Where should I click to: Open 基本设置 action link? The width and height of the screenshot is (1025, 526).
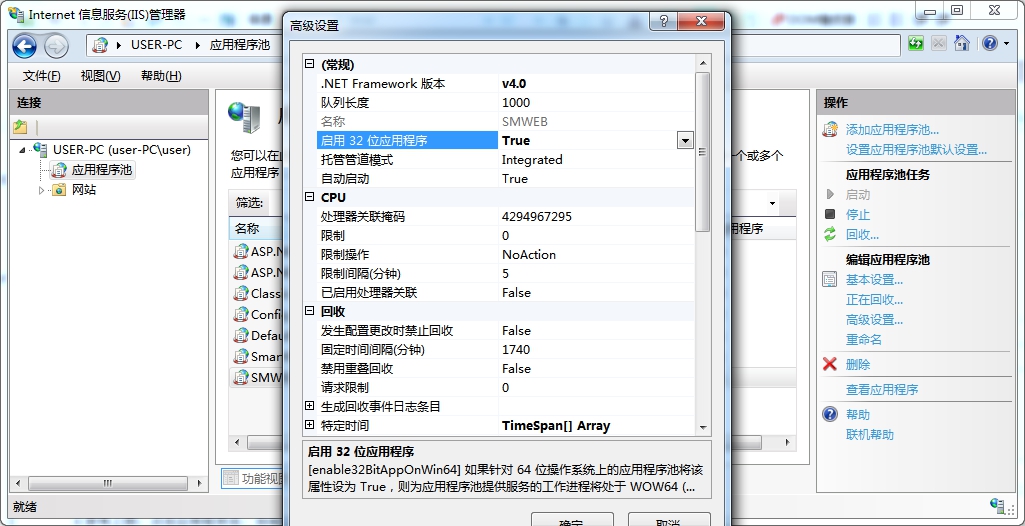875,280
